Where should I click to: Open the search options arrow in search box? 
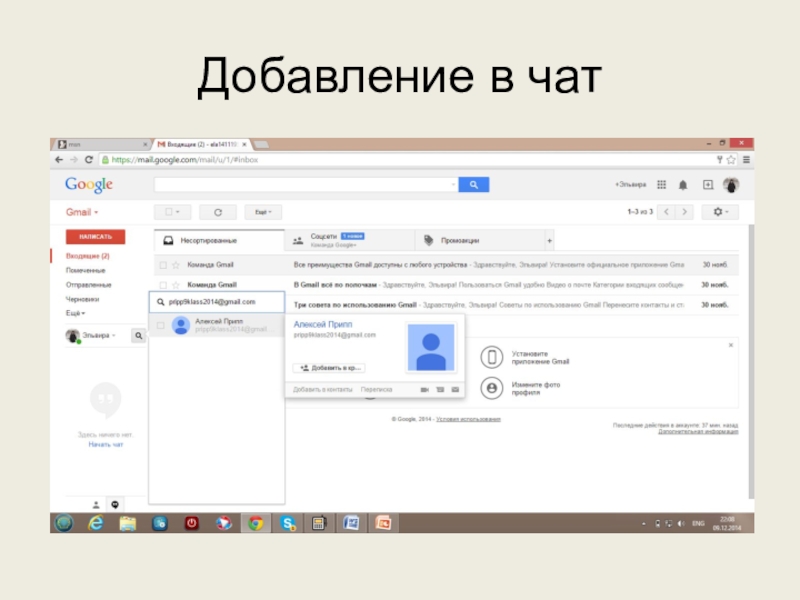point(453,185)
